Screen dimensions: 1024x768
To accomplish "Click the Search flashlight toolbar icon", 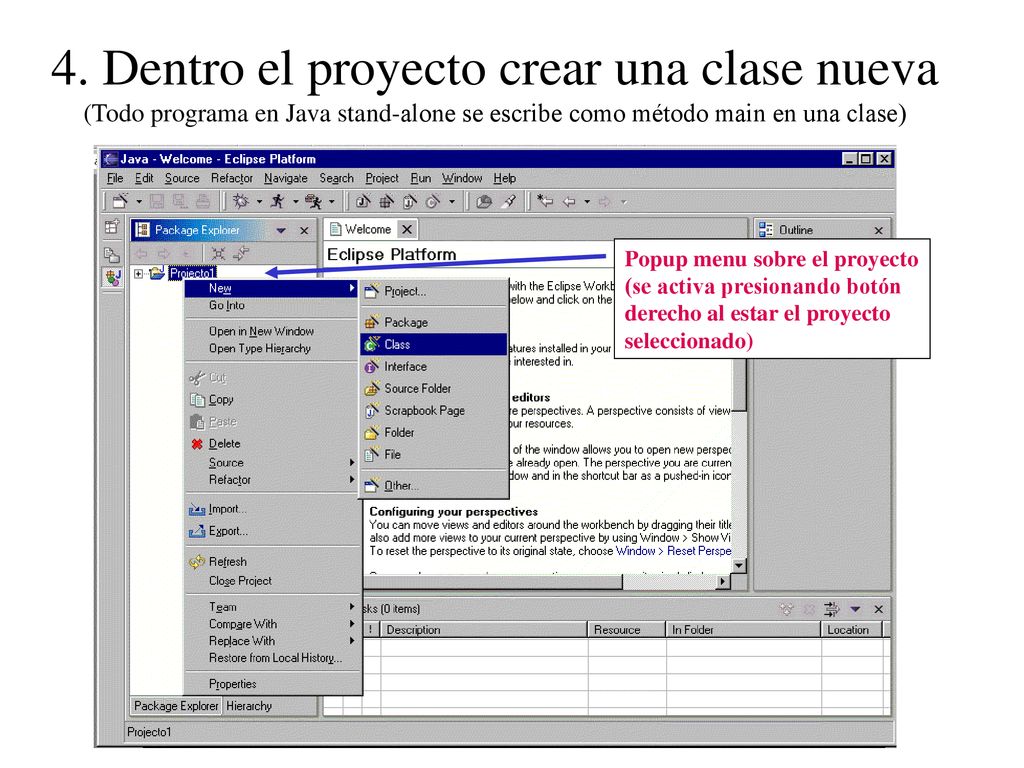I will click(509, 201).
